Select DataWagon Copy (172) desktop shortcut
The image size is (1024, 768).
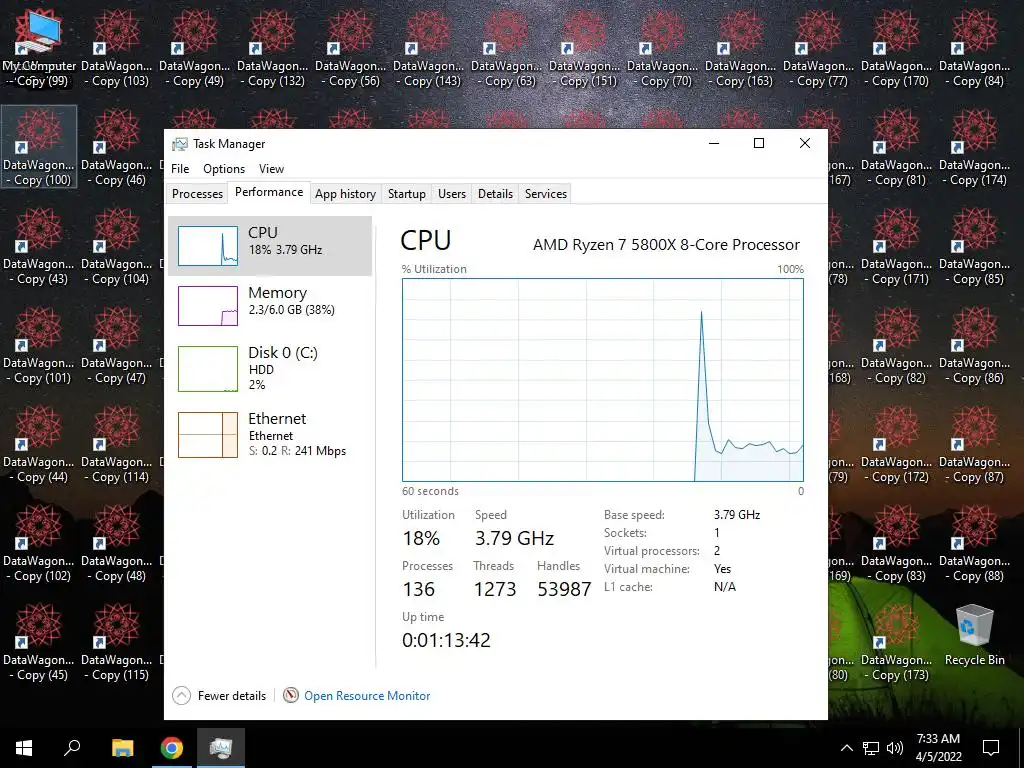click(897, 444)
